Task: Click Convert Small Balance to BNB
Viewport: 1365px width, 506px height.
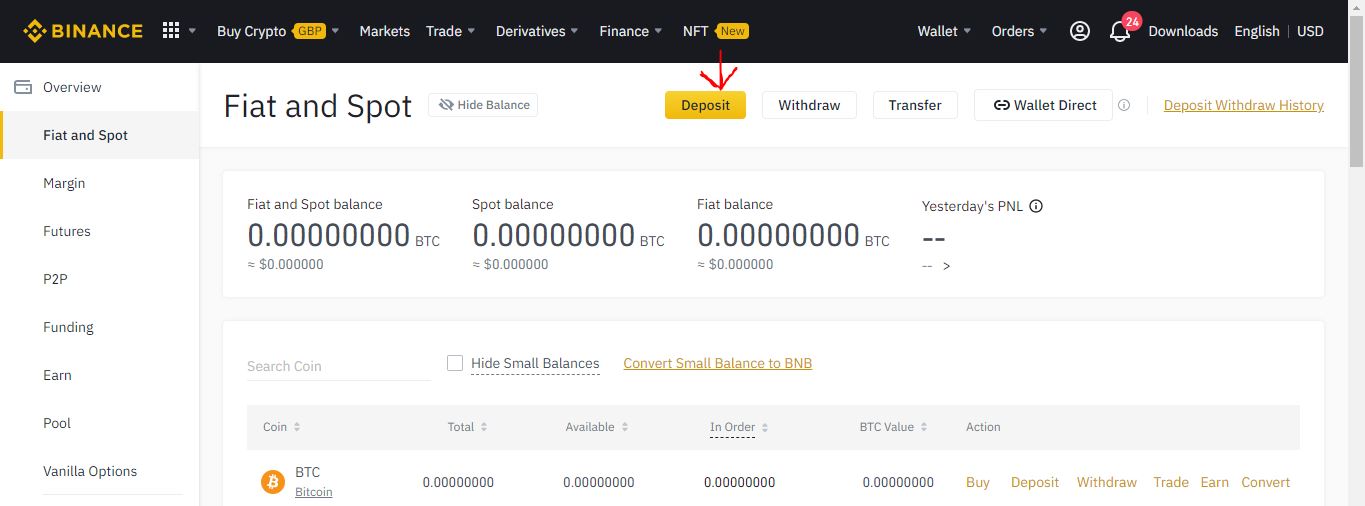Action: pyautogui.click(x=718, y=363)
